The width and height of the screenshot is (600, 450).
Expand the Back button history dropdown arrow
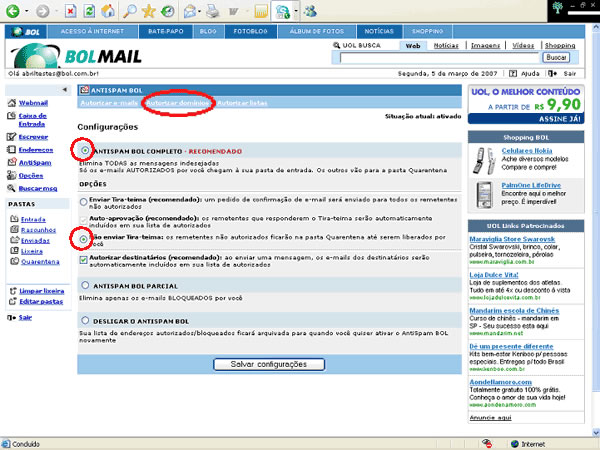(26, 12)
